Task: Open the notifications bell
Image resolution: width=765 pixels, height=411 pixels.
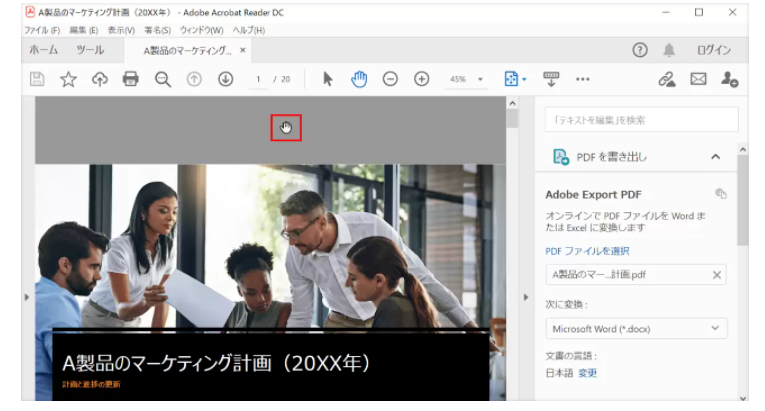Action: pyautogui.click(x=669, y=50)
